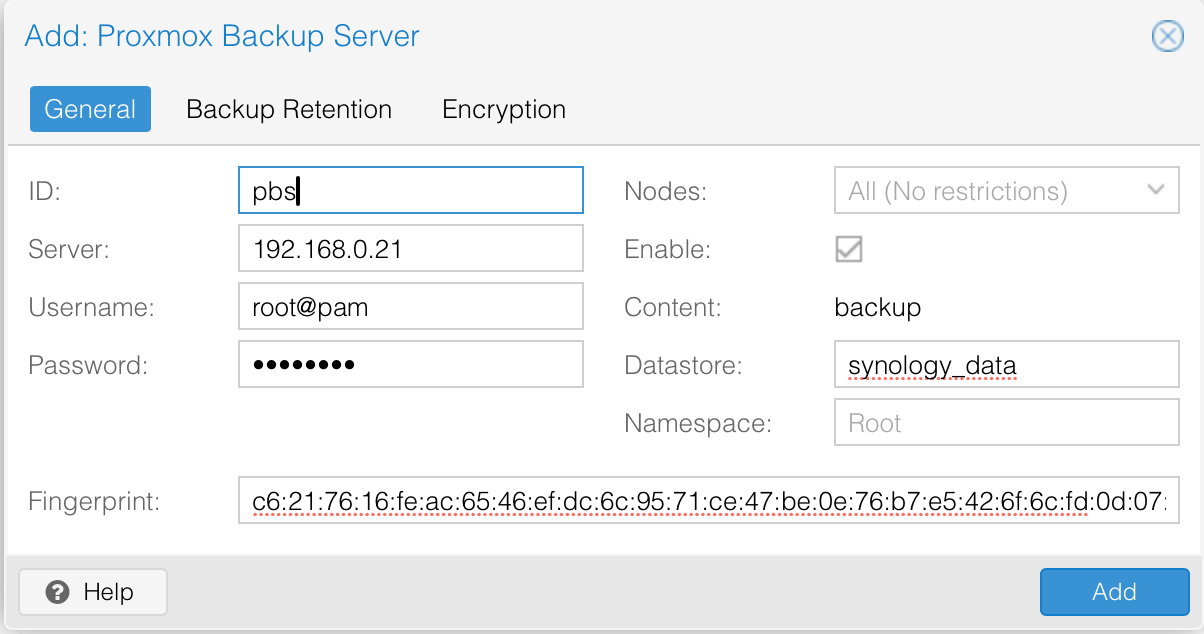Click the Datastore field with synology_data
The height and width of the screenshot is (634, 1204).
pos(1007,365)
